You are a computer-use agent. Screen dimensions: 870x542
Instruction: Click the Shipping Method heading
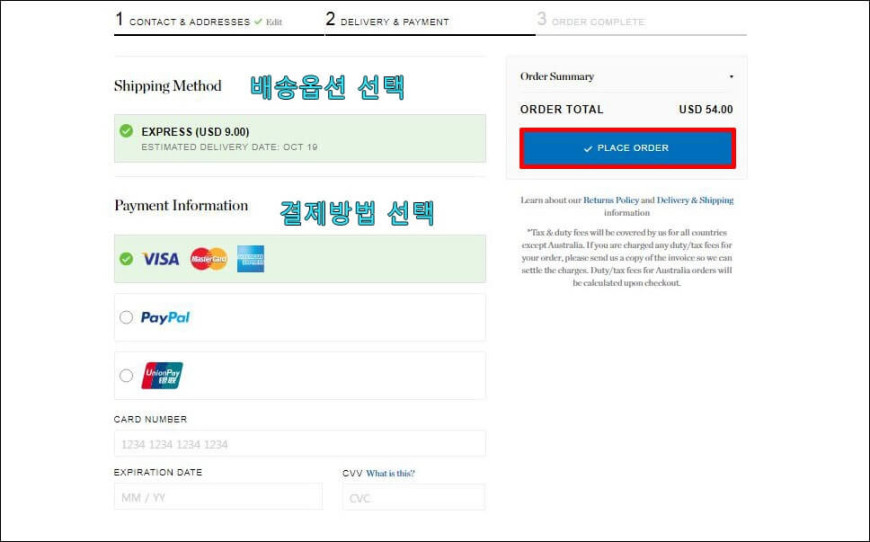point(168,86)
